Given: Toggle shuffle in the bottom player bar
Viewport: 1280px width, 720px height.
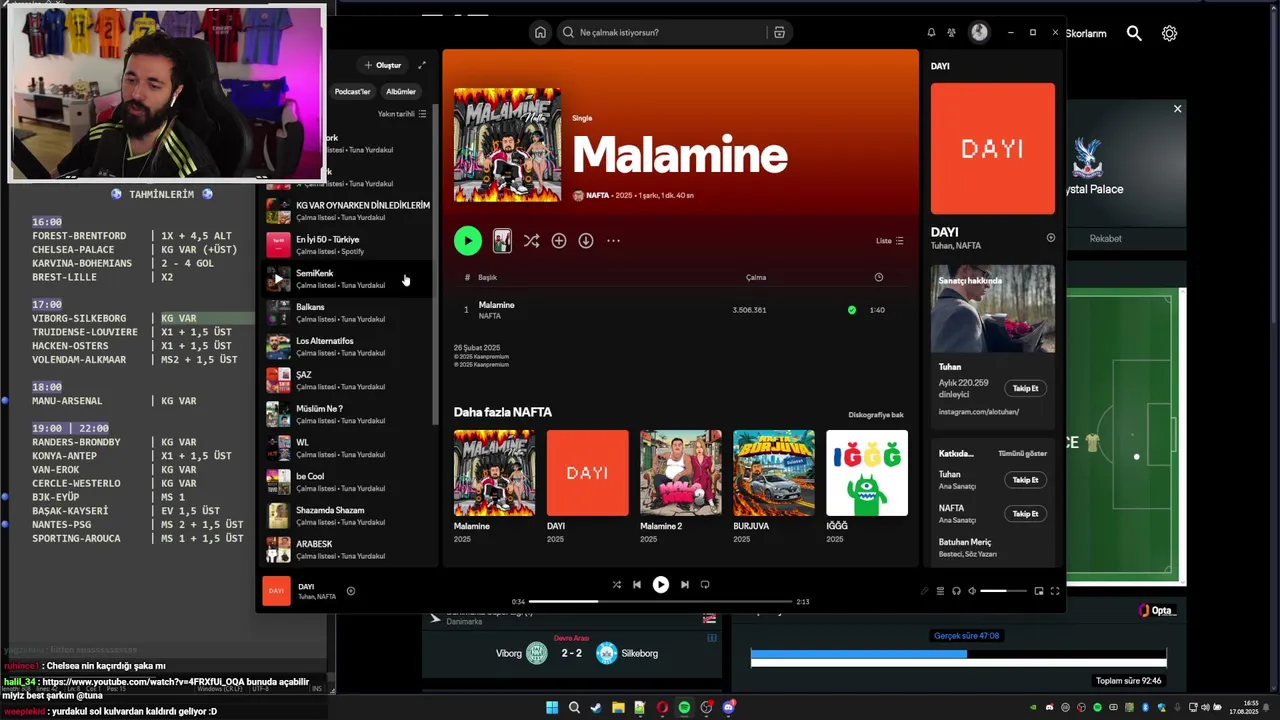Looking at the screenshot, I should pos(616,585).
